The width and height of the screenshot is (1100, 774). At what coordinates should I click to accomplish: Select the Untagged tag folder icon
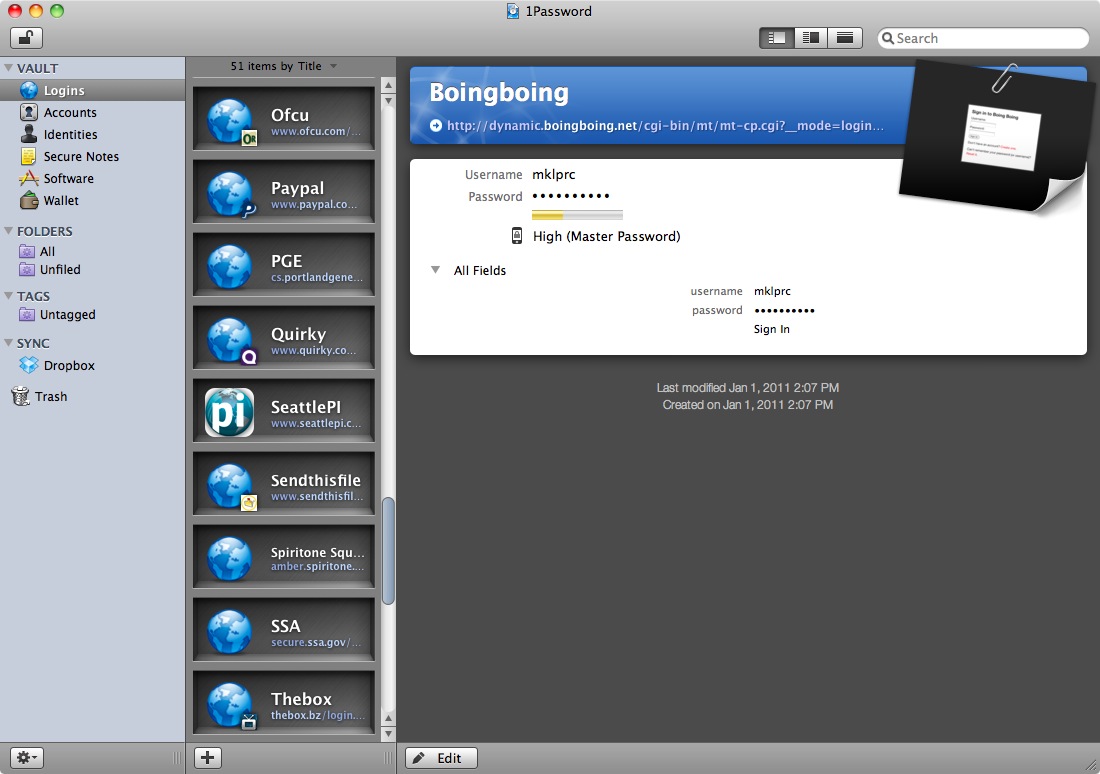pos(27,314)
